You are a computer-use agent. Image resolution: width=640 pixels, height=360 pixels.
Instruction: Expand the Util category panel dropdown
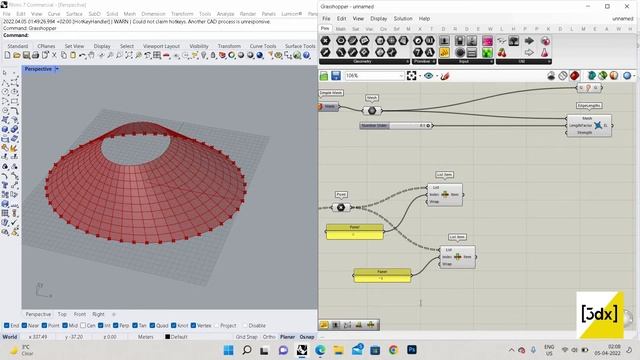[x=549, y=62]
